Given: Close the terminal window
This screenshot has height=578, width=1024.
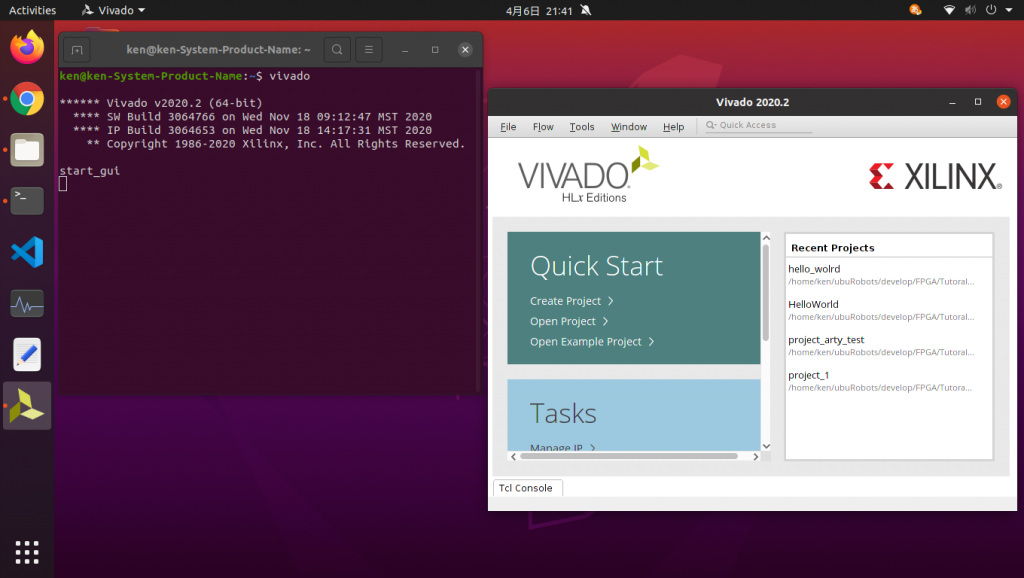Looking at the screenshot, I should click(x=465, y=50).
